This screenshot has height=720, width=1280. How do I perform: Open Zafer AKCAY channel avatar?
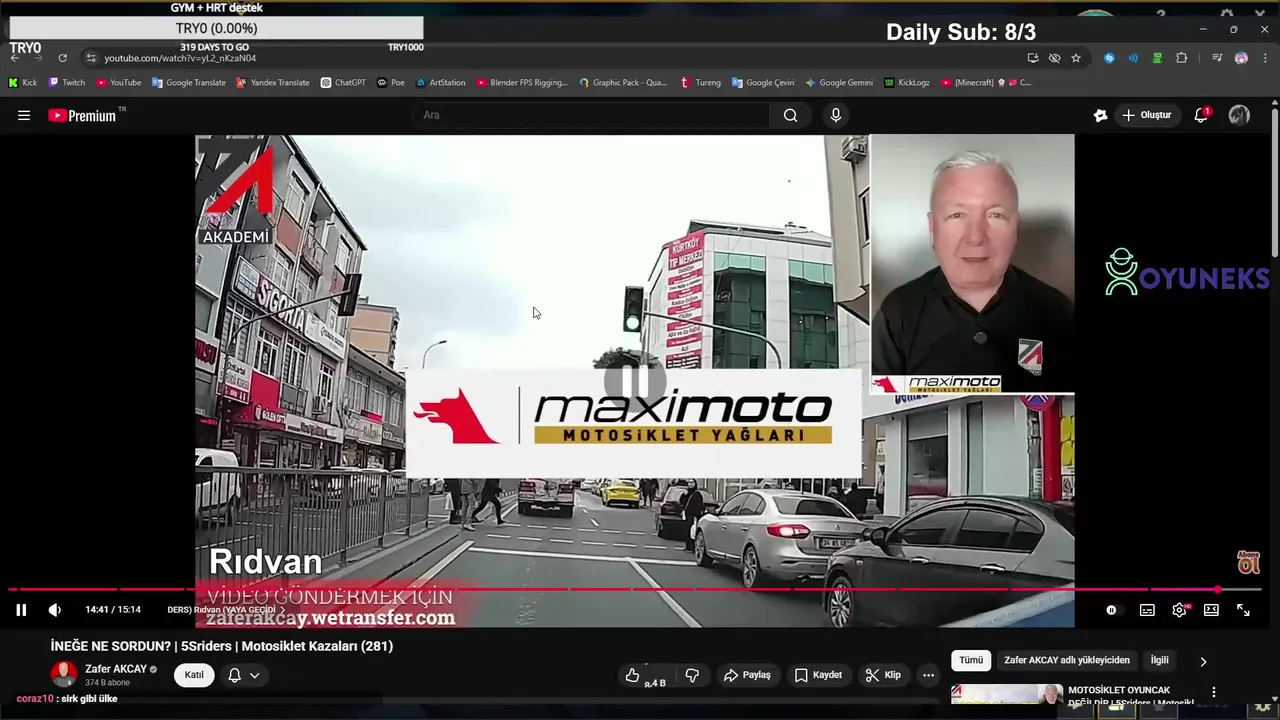pyautogui.click(x=64, y=674)
